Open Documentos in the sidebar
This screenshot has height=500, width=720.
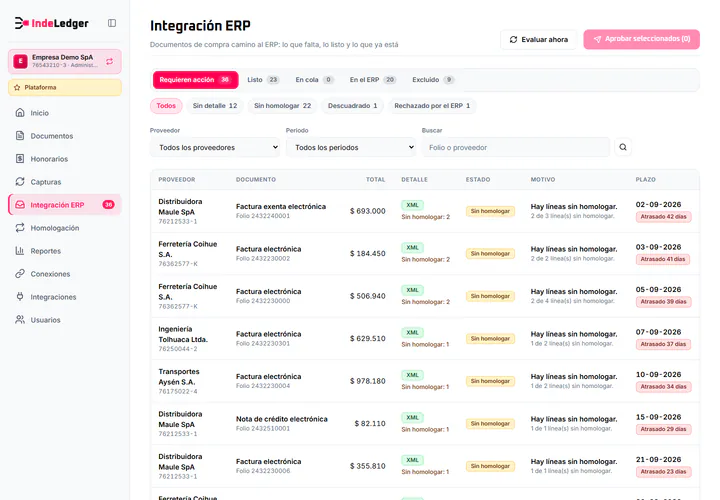(65, 135)
